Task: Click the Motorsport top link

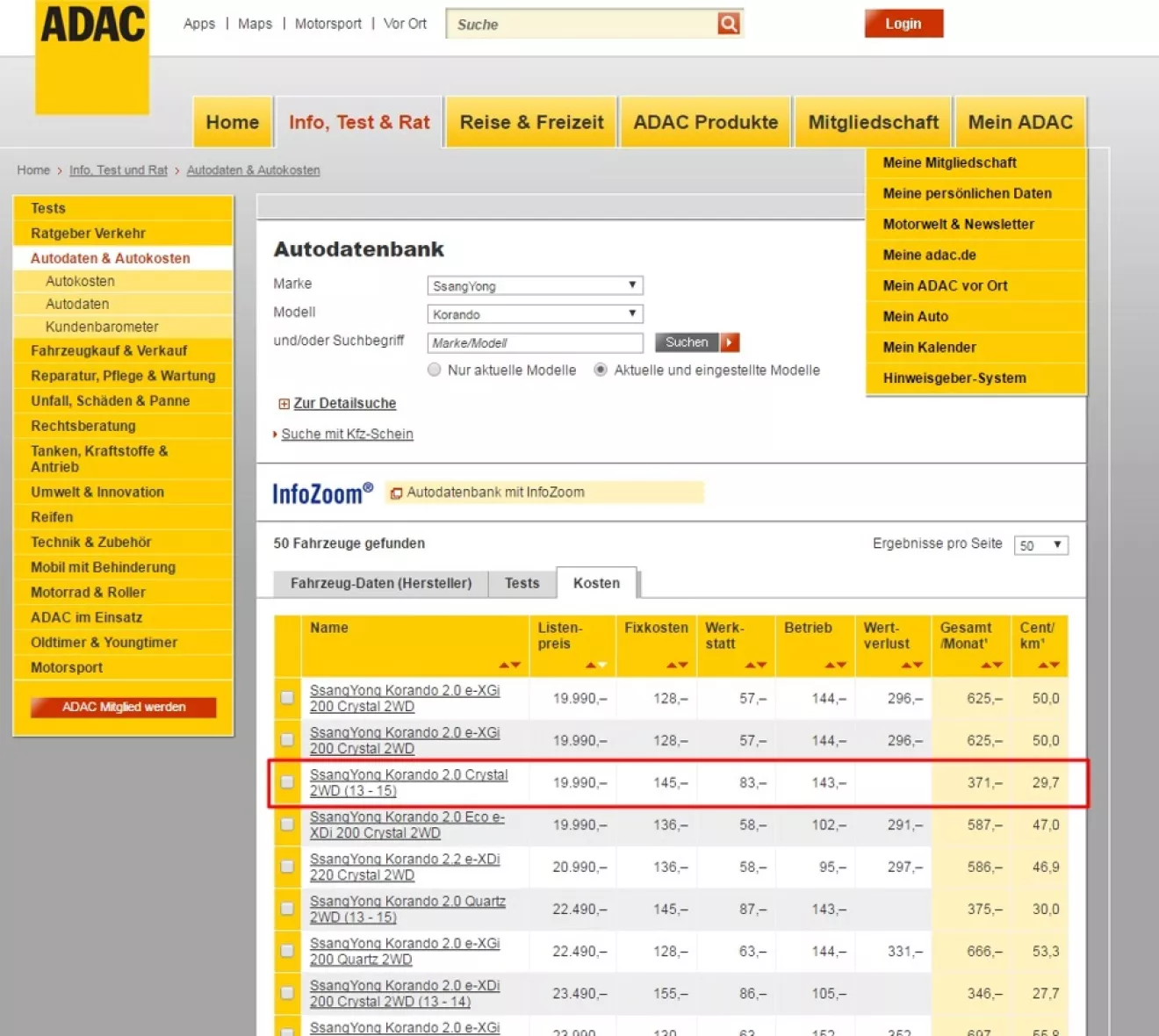Action: coord(328,24)
